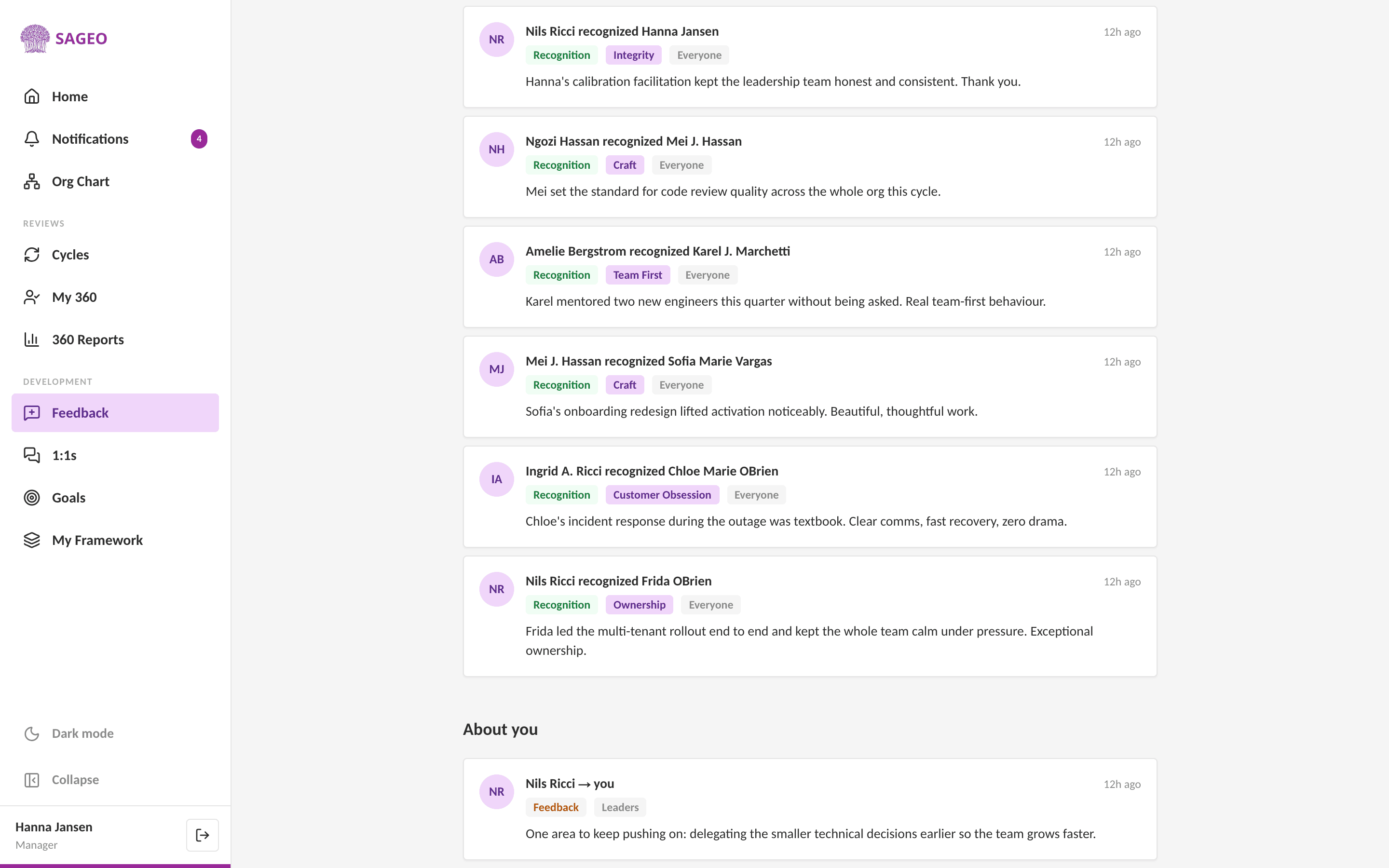1389x868 pixels.
Task: Open the My Framework layers icon
Action: [x=31, y=540]
